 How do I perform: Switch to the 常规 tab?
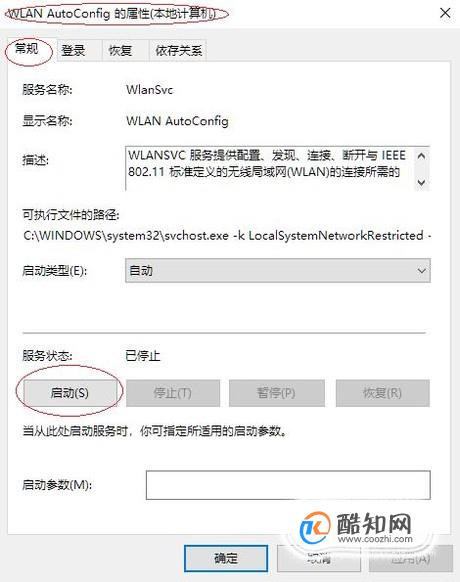27,49
